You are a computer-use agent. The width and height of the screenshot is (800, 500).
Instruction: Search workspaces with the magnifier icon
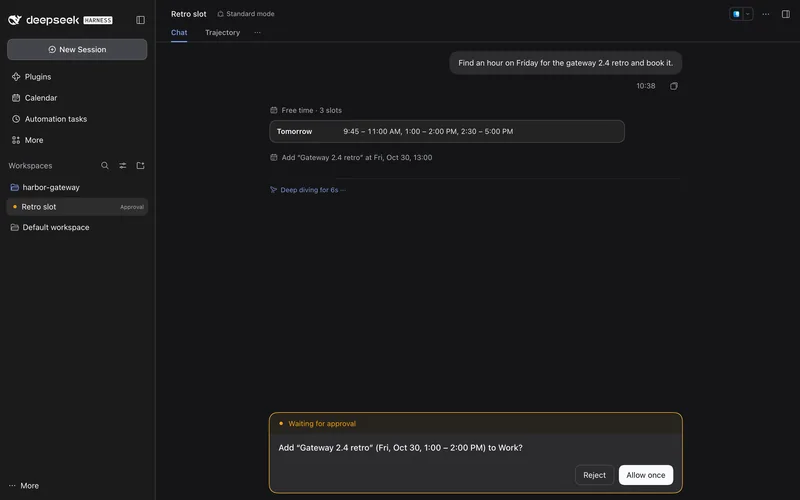[105, 166]
